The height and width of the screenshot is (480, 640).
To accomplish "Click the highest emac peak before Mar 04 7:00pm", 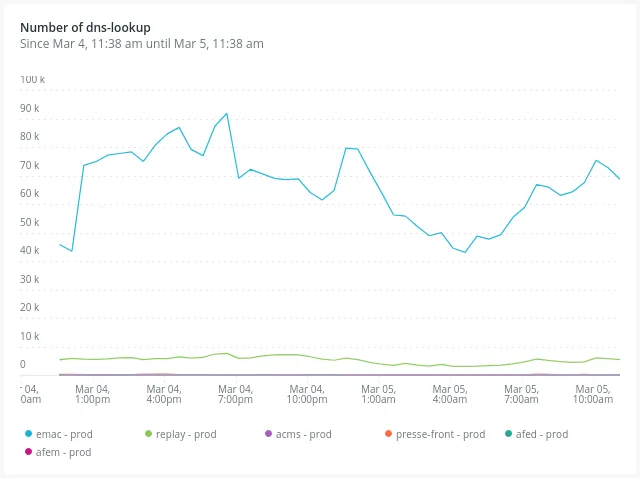I will point(227,113).
